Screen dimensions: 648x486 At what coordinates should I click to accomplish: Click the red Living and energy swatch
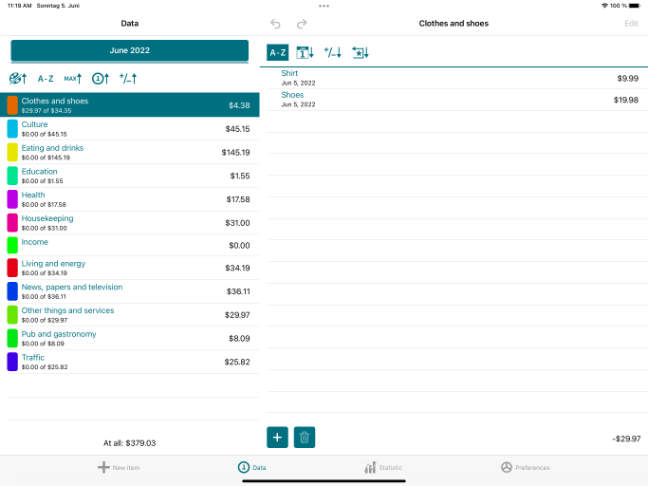[12, 268]
